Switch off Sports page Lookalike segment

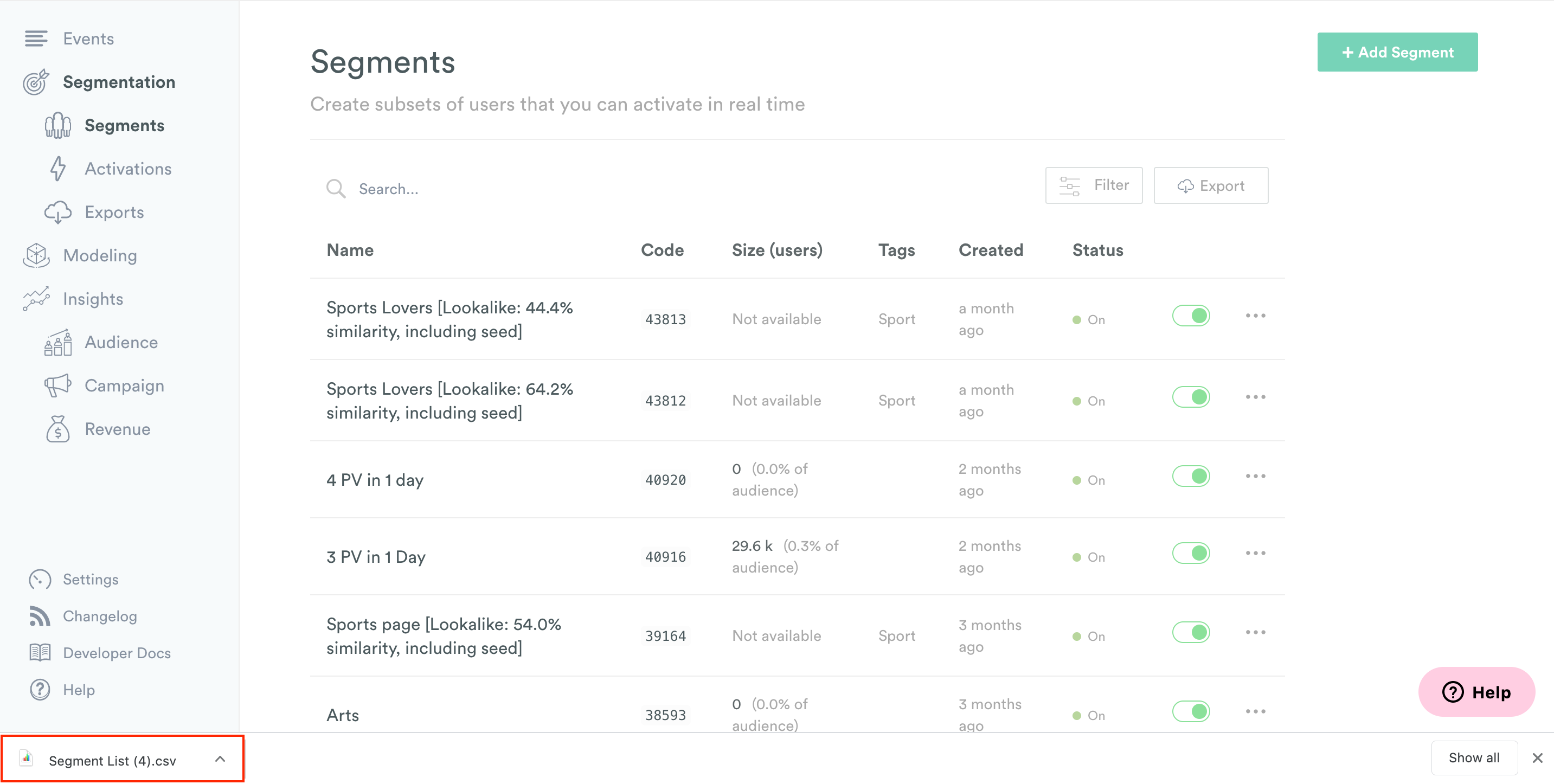[1191, 632]
